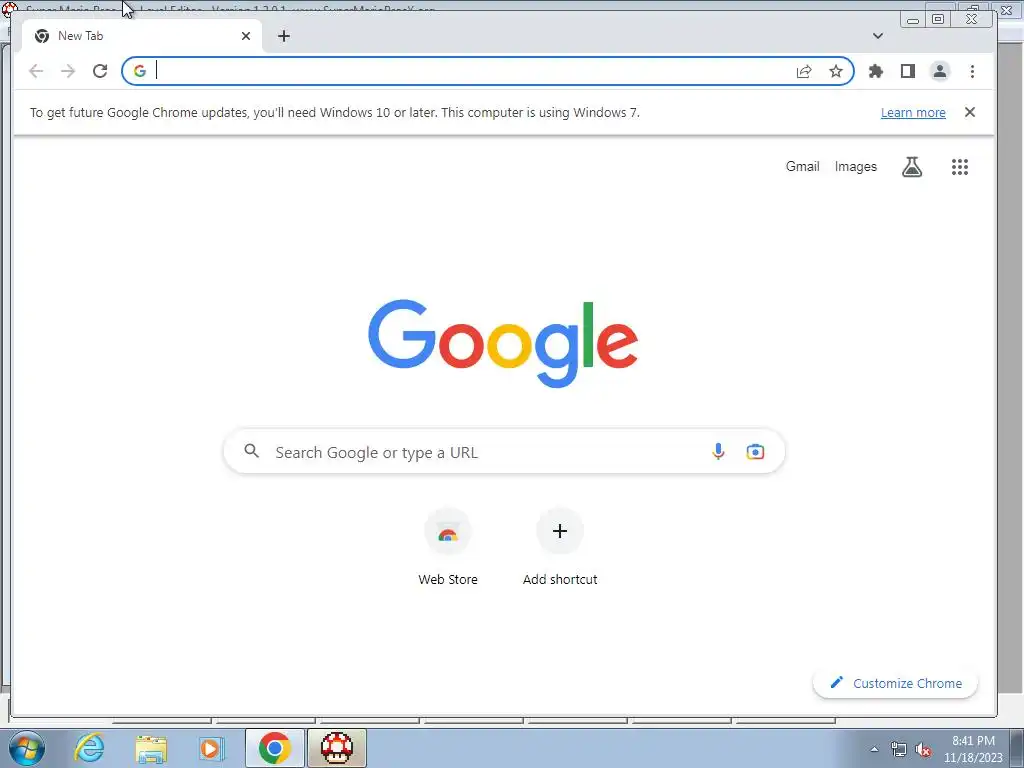
Task: Dismiss the Windows update info bar
Action: point(970,112)
